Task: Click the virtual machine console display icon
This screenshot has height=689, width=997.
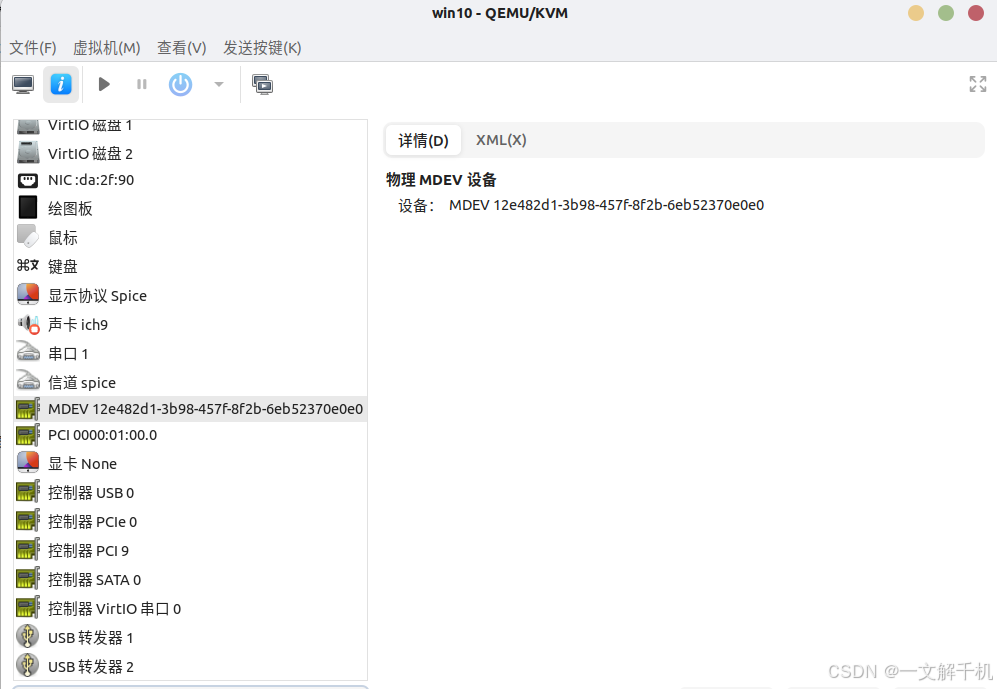Action: pos(22,84)
